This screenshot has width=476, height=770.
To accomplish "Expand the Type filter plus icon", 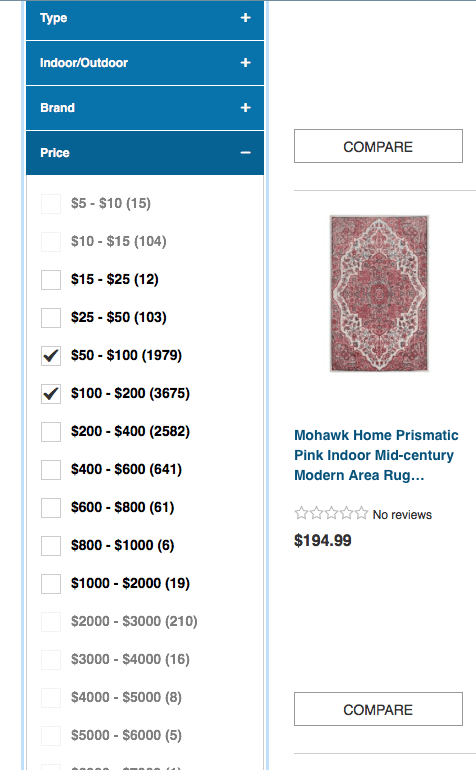I will pyautogui.click(x=246, y=18).
